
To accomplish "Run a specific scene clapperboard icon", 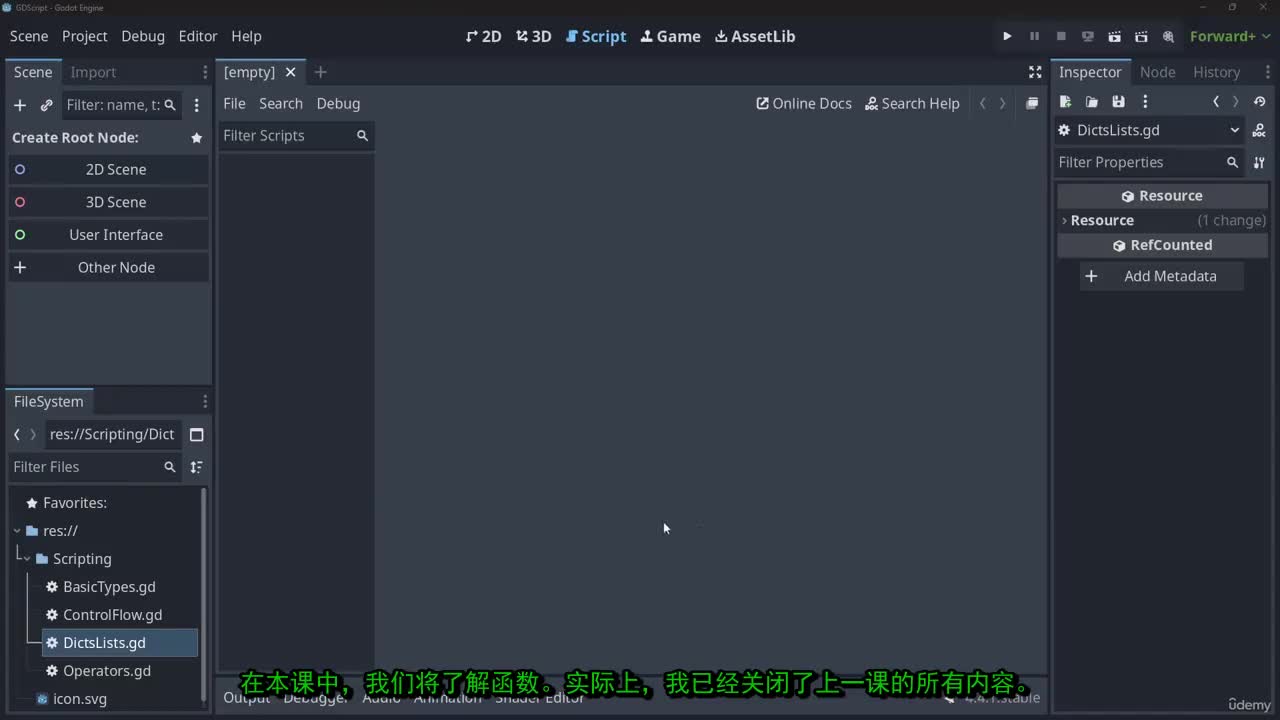I will pos(1141,36).
